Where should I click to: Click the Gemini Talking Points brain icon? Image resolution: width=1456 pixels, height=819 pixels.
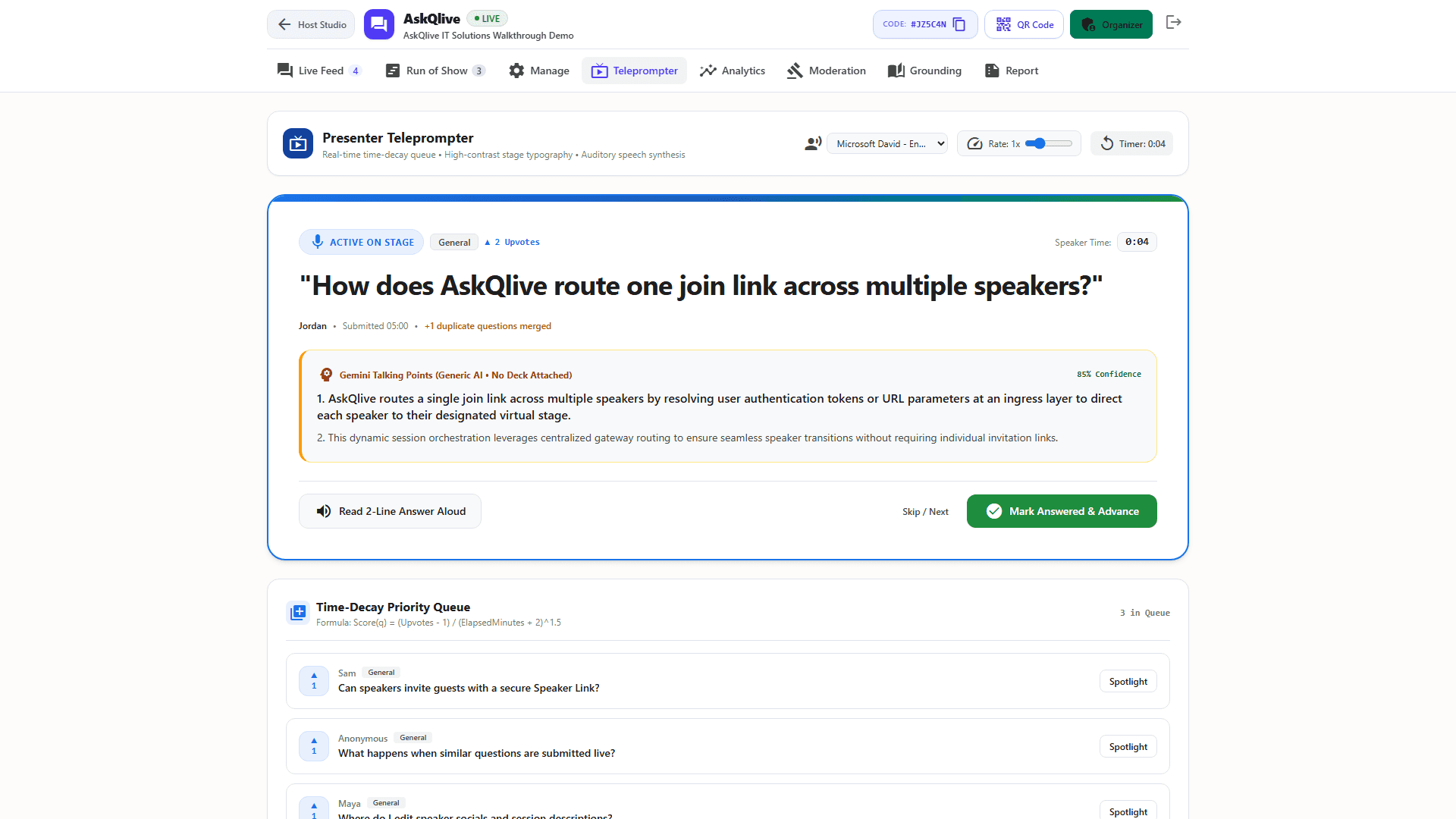tap(326, 375)
